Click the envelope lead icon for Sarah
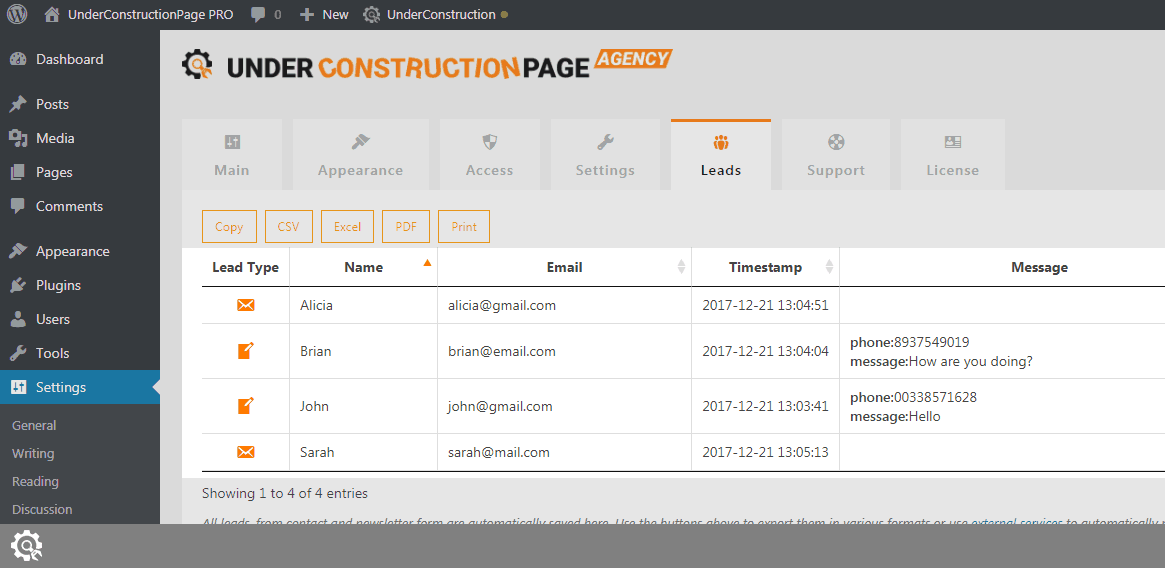Image resolution: width=1165 pixels, height=568 pixels. (246, 452)
